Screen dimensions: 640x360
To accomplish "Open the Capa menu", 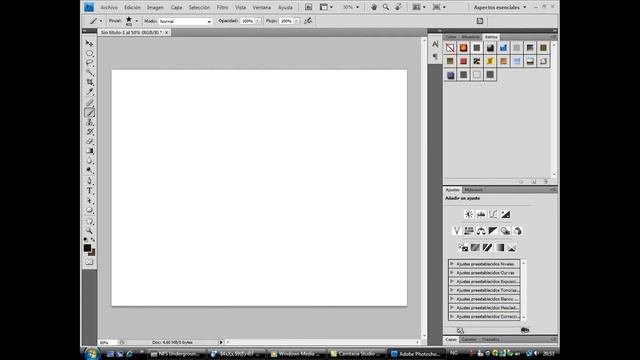I will [176, 7].
